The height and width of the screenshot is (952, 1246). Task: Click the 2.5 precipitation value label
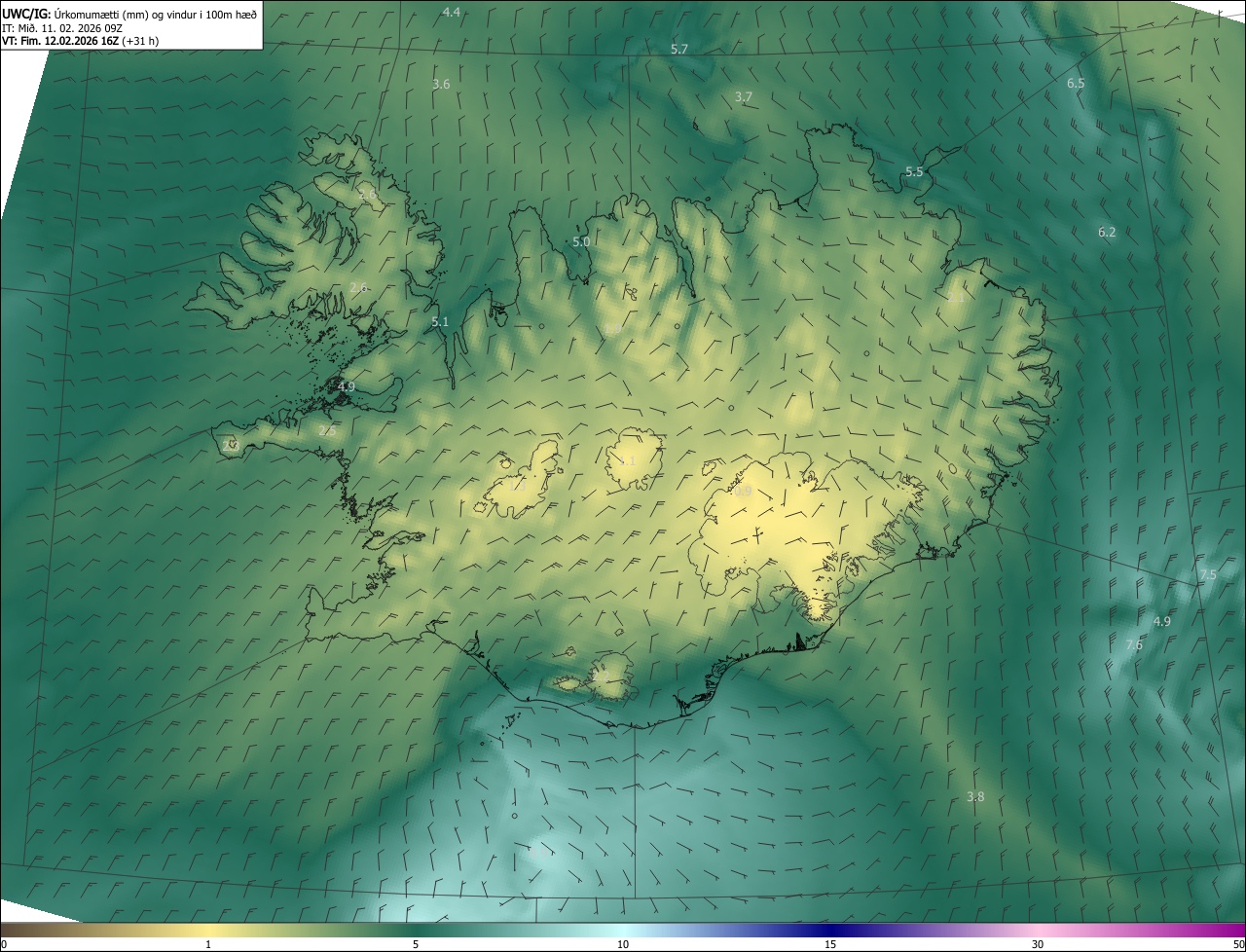[x=328, y=430]
